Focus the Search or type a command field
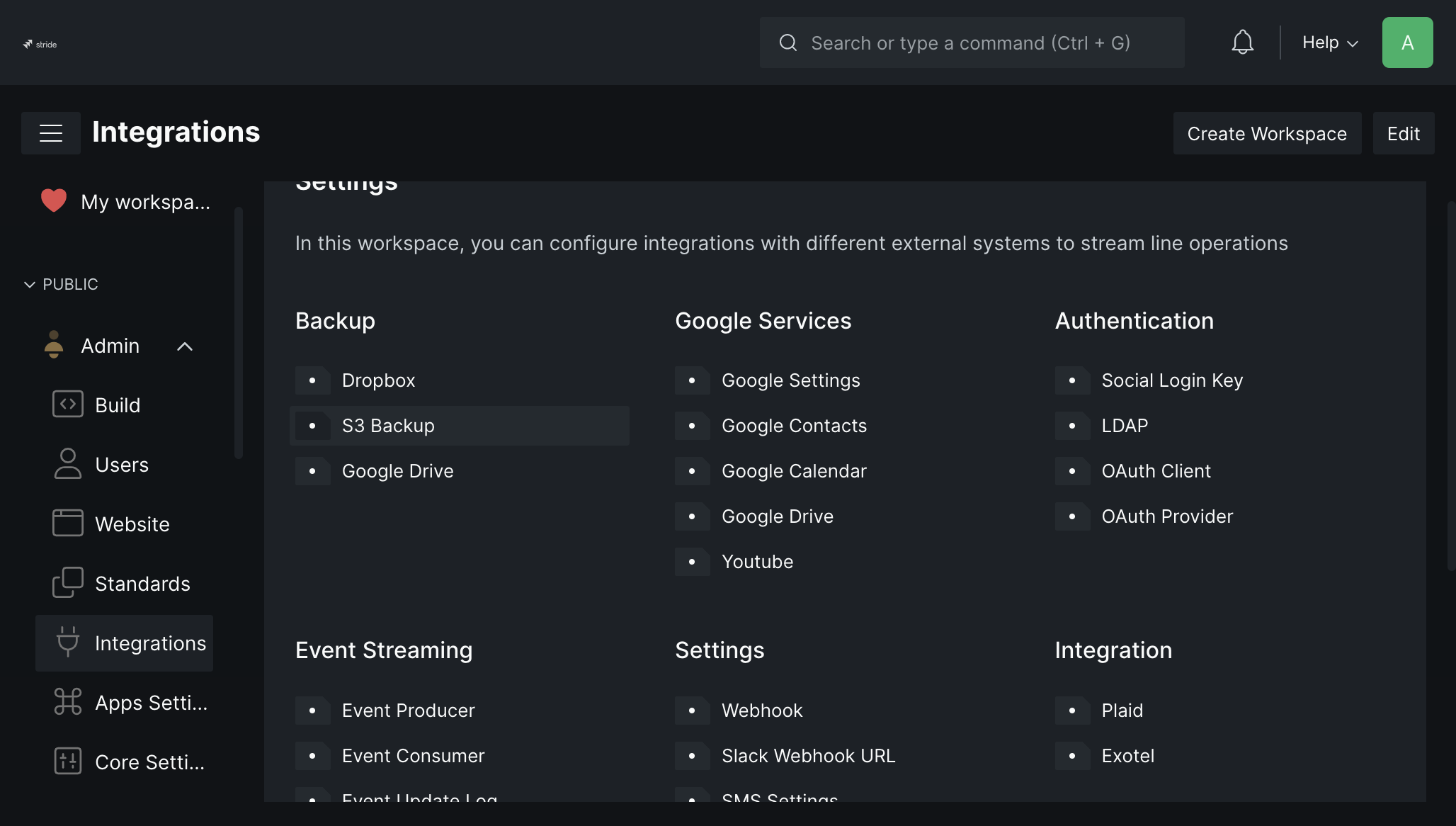This screenshot has width=1456, height=826. click(x=972, y=43)
